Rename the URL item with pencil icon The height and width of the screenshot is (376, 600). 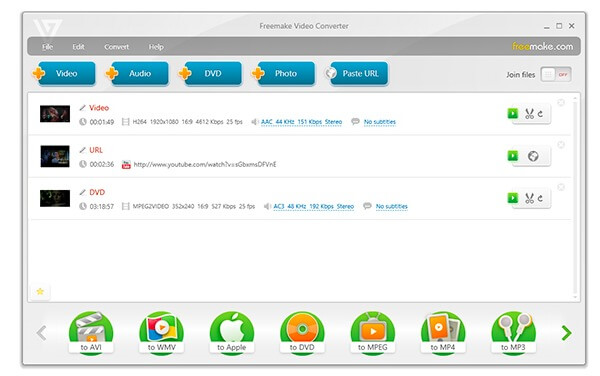pyautogui.click(x=82, y=150)
